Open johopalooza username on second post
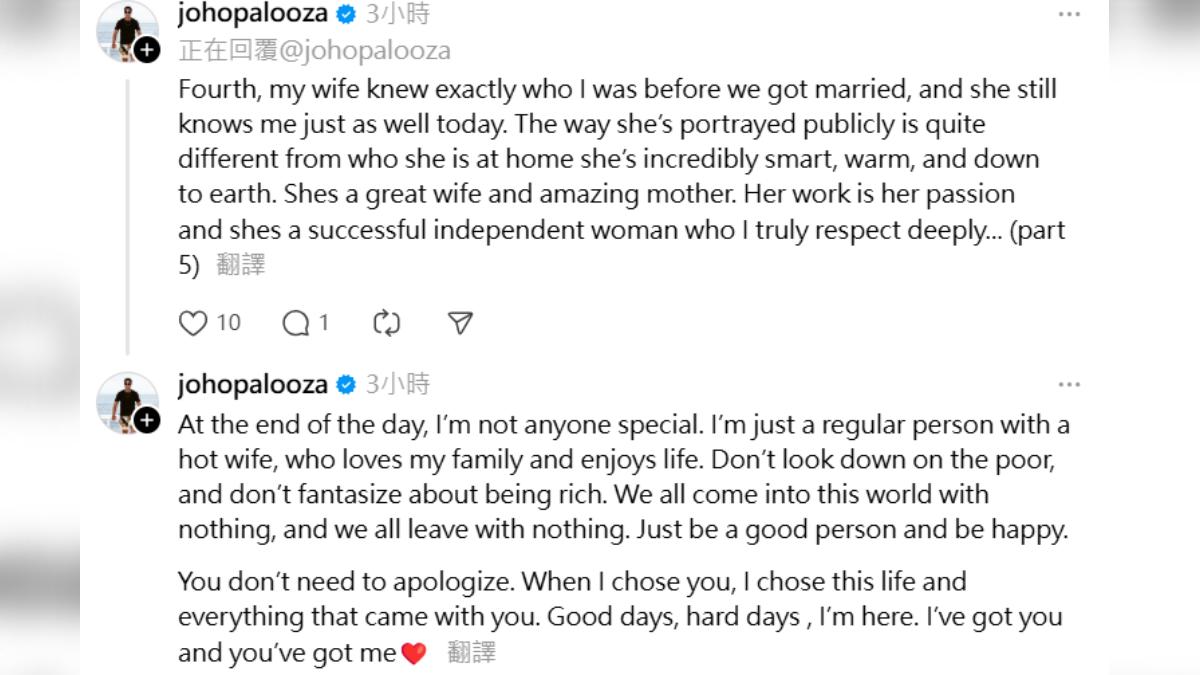1200x675 pixels. [253, 385]
